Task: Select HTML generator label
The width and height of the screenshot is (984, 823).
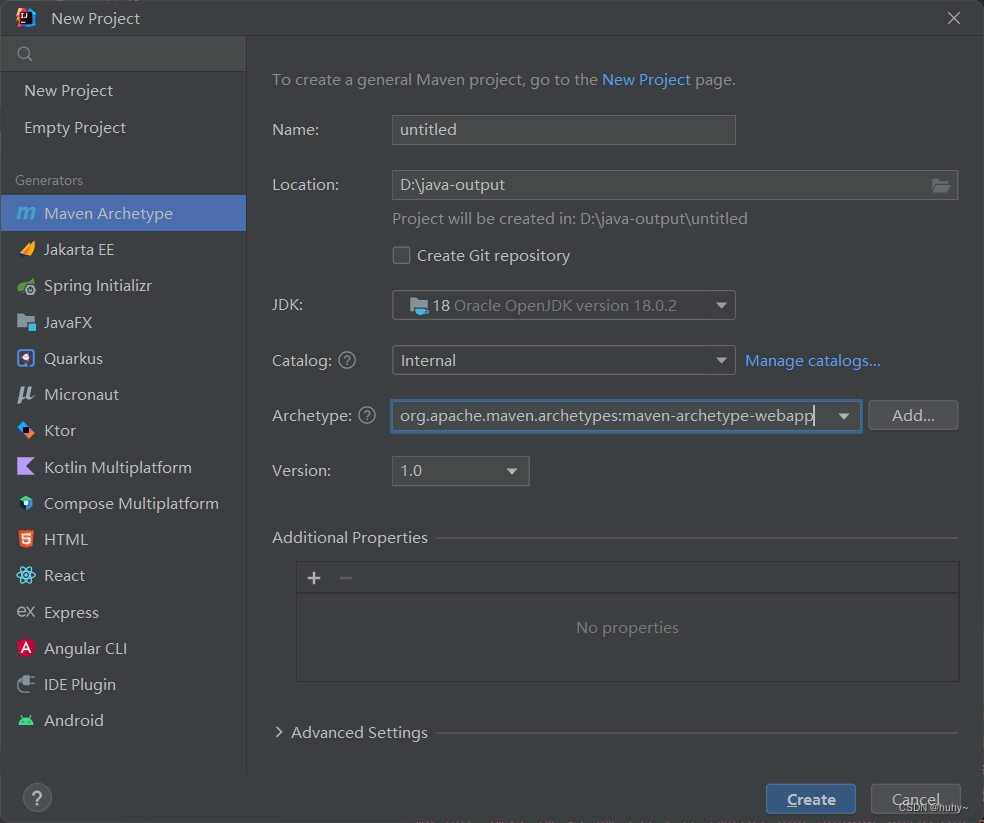Action: click(66, 539)
